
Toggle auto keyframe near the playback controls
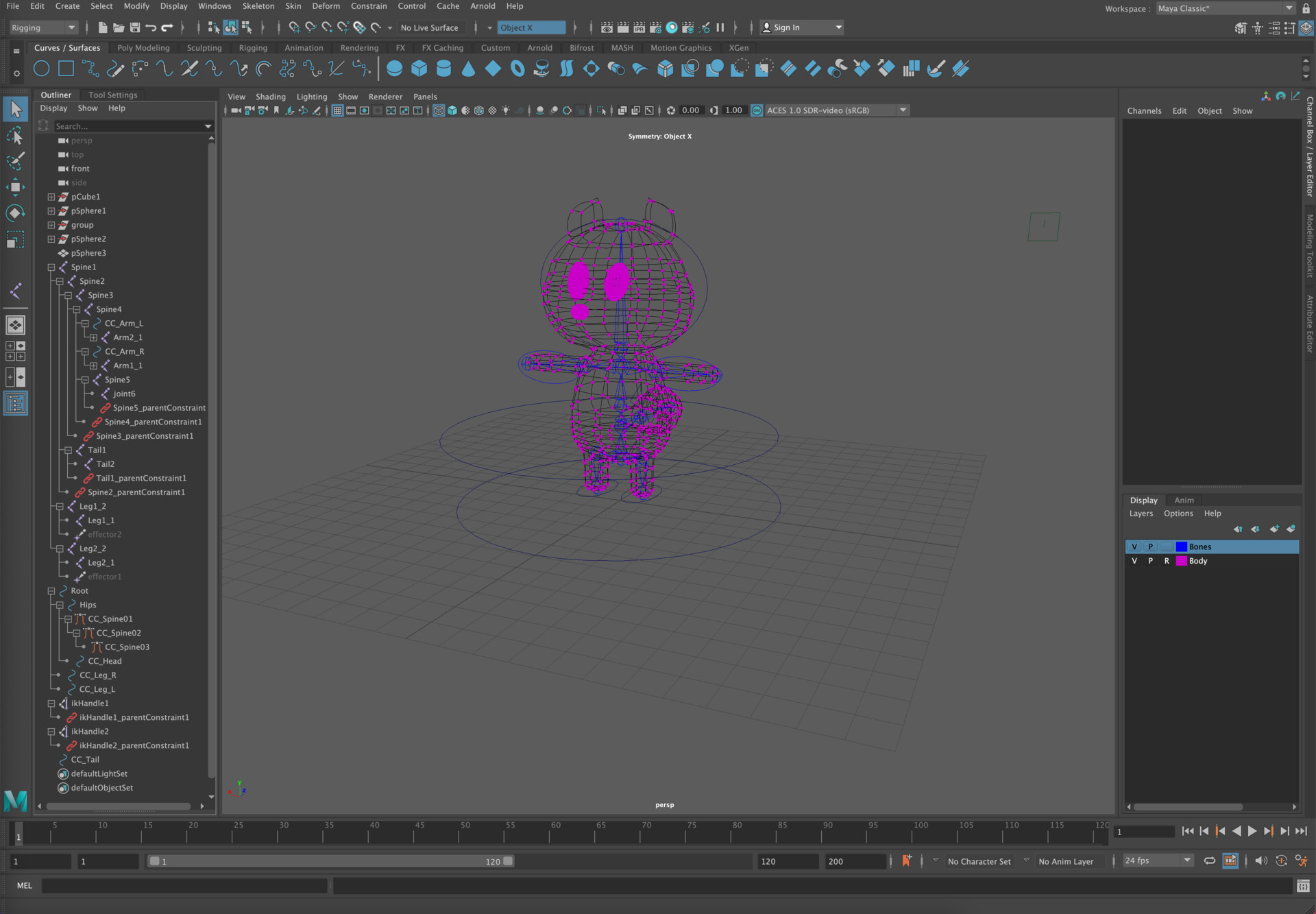click(1281, 861)
